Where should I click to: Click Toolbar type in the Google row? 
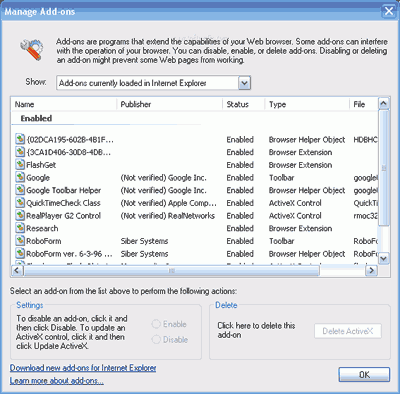[x=281, y=177]
